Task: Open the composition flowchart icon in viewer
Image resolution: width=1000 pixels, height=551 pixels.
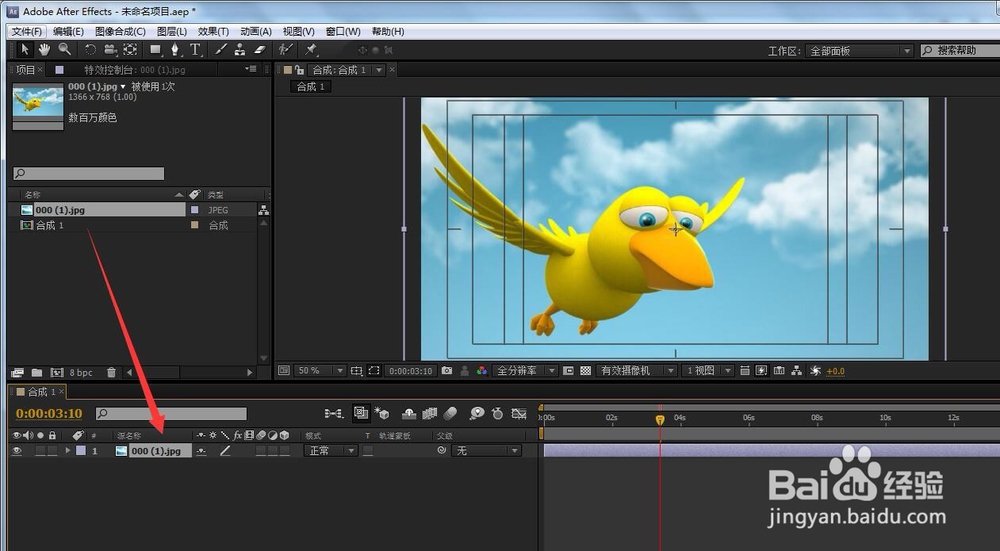Action: pos(797,371)
